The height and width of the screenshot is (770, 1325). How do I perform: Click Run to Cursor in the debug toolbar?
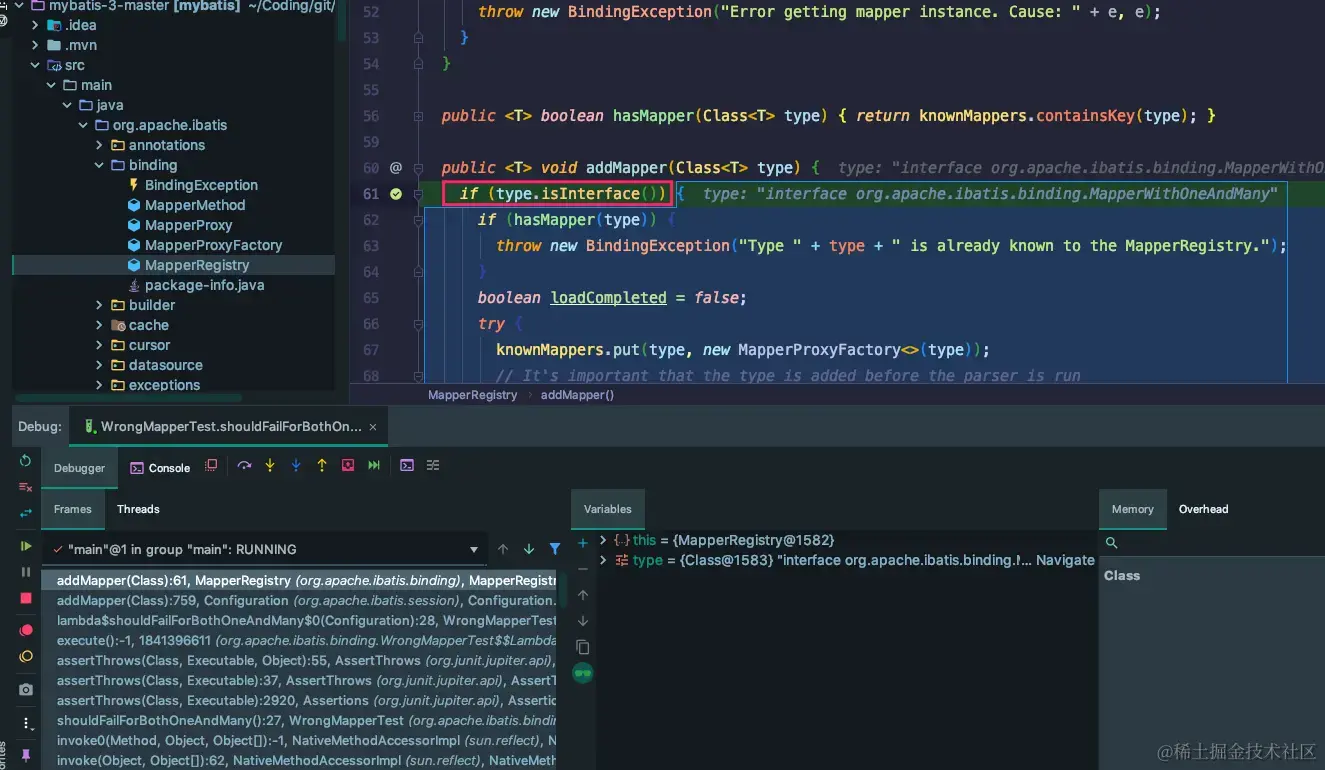pos(374,466)
